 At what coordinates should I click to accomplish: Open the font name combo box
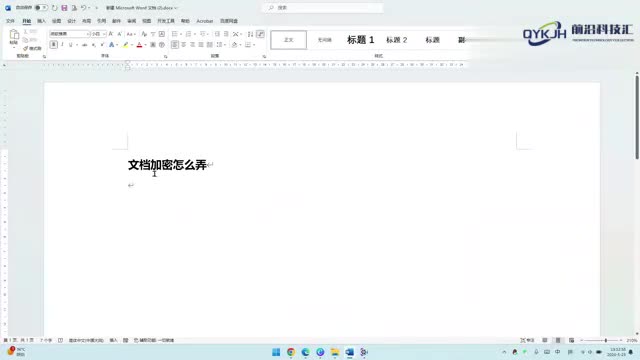coord(69,34)
